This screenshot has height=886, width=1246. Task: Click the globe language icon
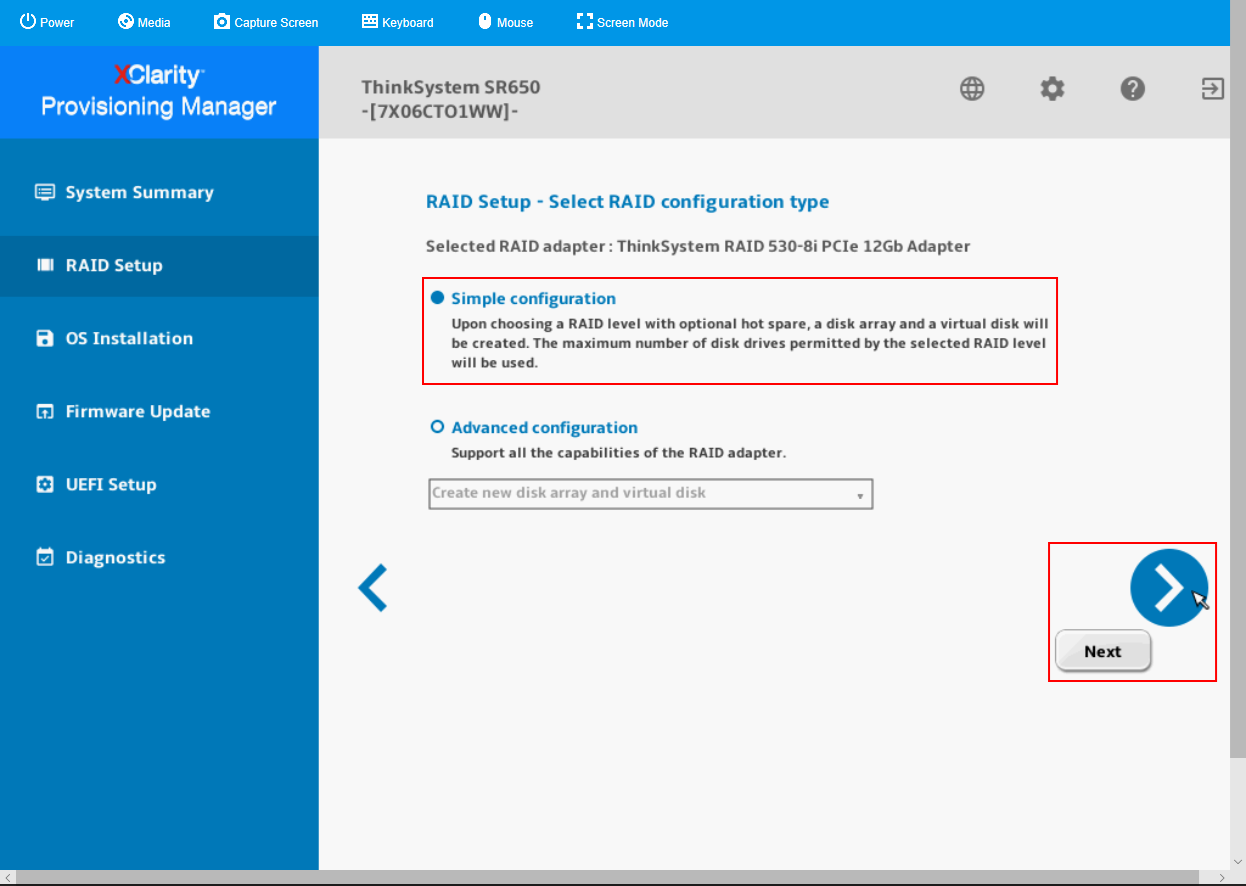pos(972,89)
